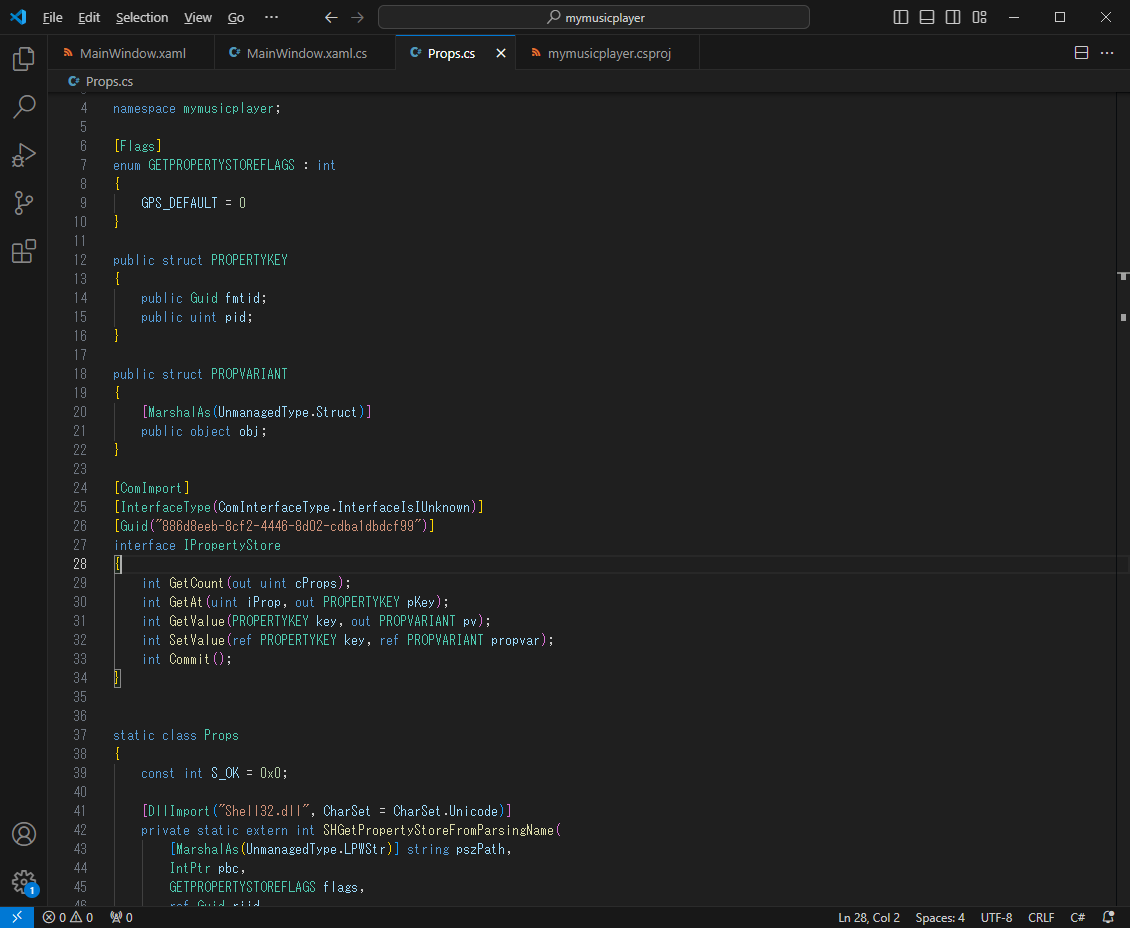Click the ports forwarded status item

[x=121, y=917]
